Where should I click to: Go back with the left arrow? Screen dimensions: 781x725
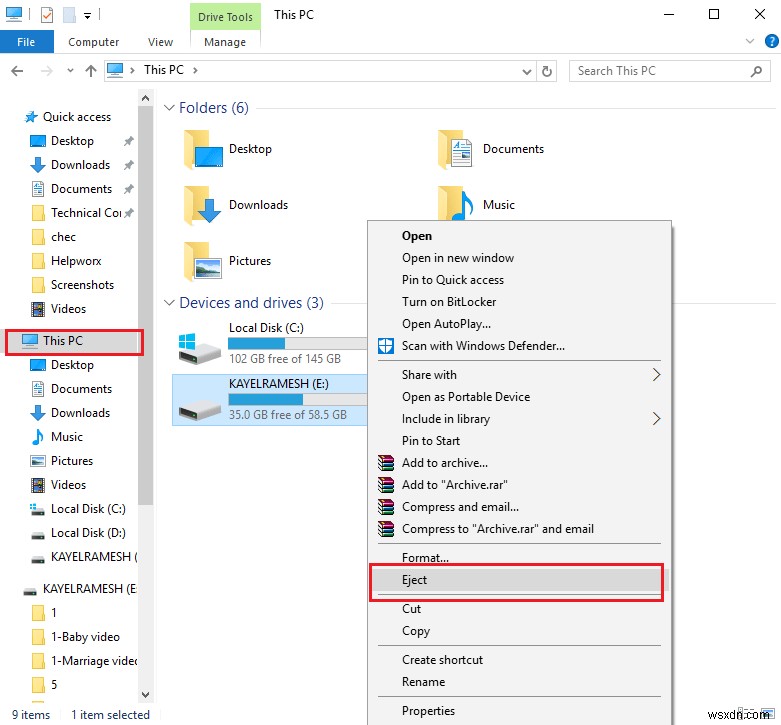(x=17, y=71)
